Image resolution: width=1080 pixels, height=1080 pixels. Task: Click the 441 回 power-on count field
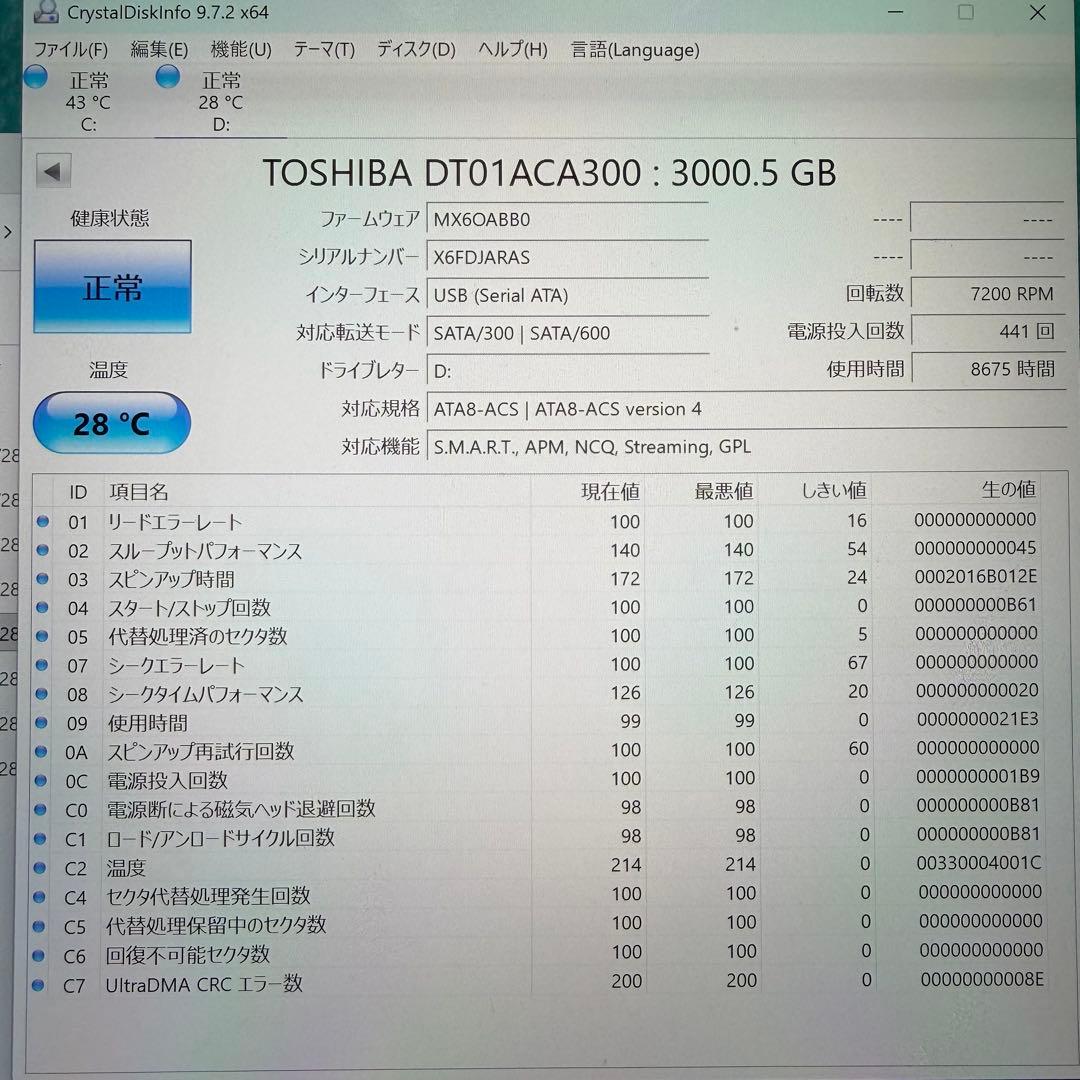tap(988, 331)
